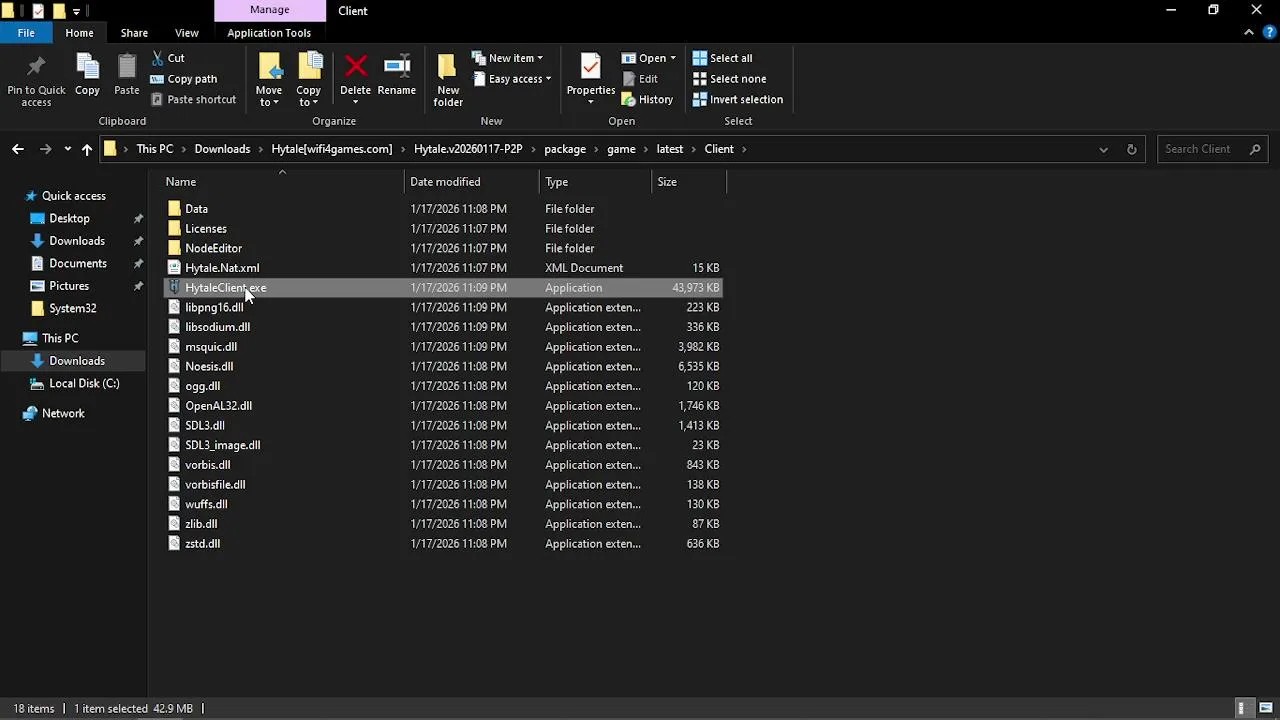Open the New item dropdown
Image resolution: width=1280 pixels, height=720 pixels.
point(507,58)
